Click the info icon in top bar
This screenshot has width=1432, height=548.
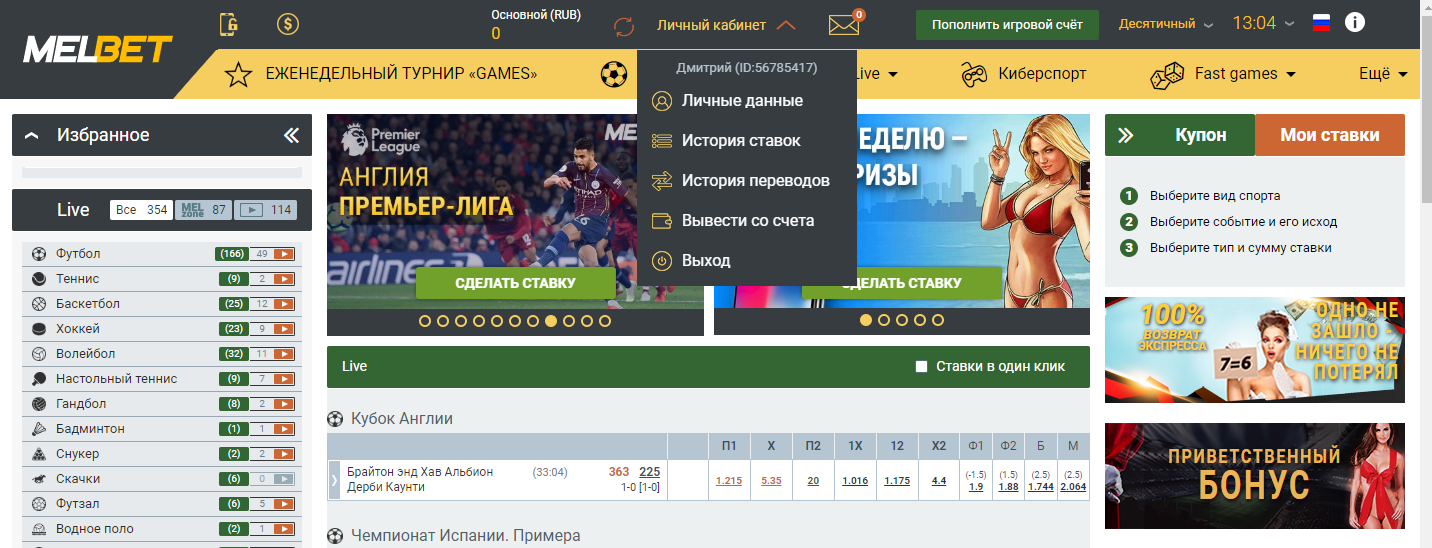pos(1355,22)
